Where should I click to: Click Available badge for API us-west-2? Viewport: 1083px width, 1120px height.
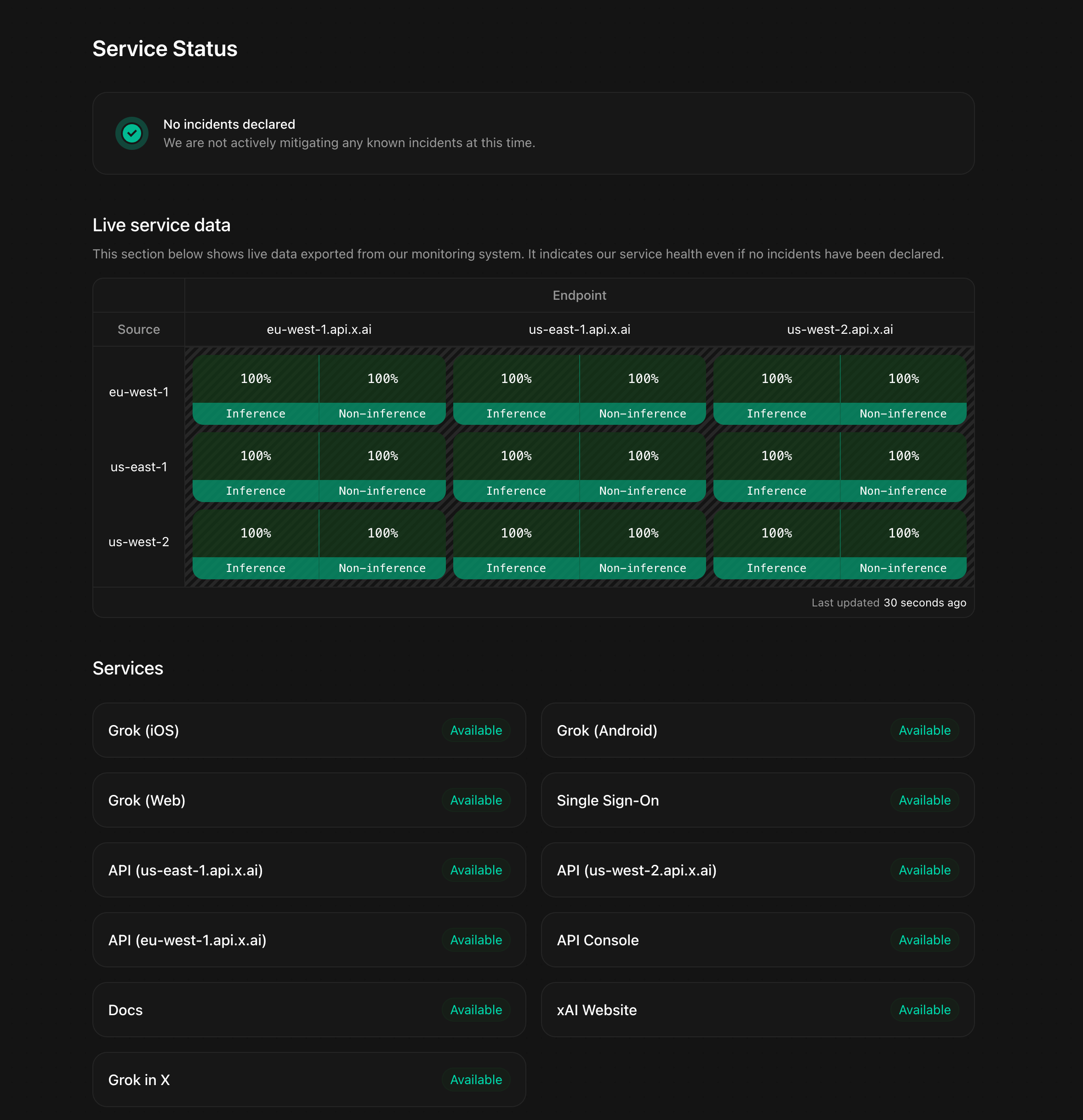click(x=925, y=870)
